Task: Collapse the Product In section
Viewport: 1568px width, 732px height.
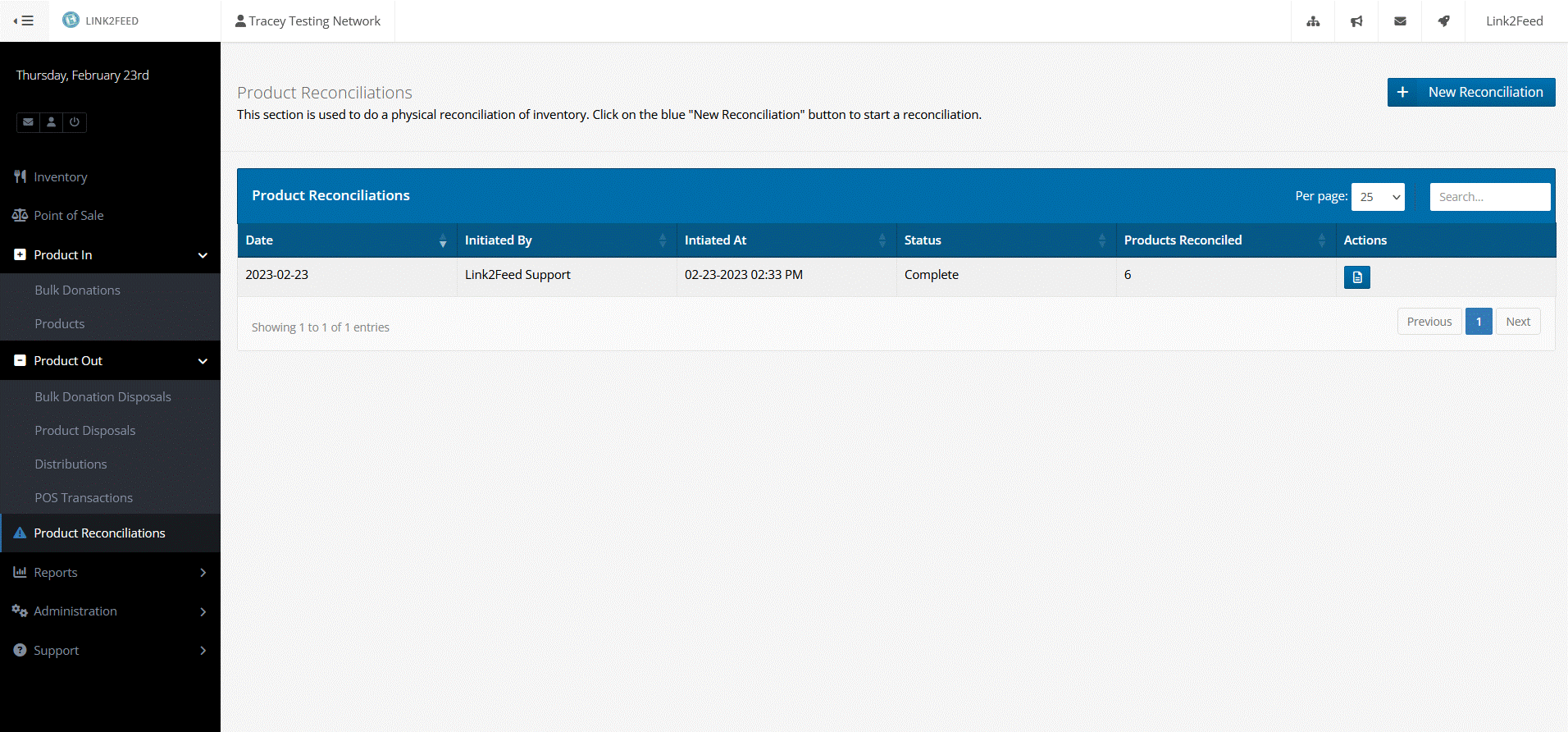Action: click(110, 254)
